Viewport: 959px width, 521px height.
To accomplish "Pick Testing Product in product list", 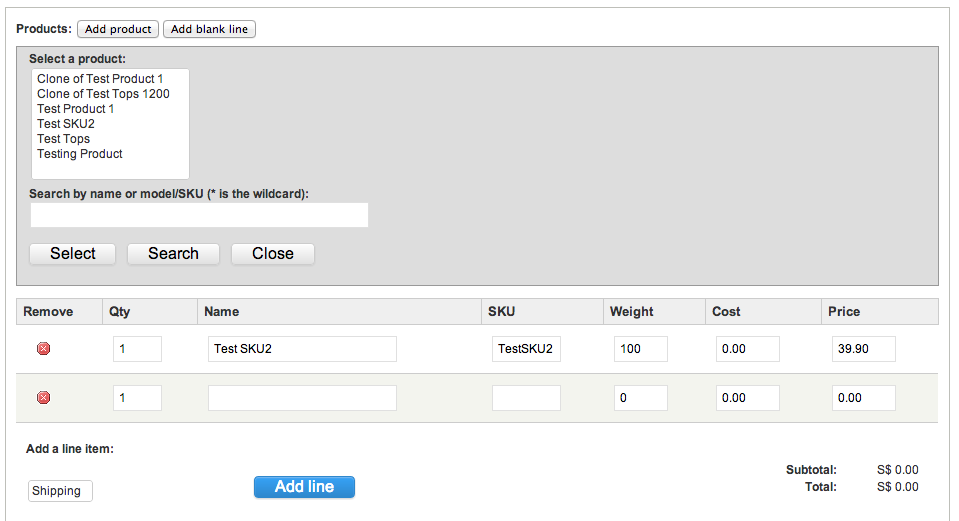I will [x=80, y=153].
